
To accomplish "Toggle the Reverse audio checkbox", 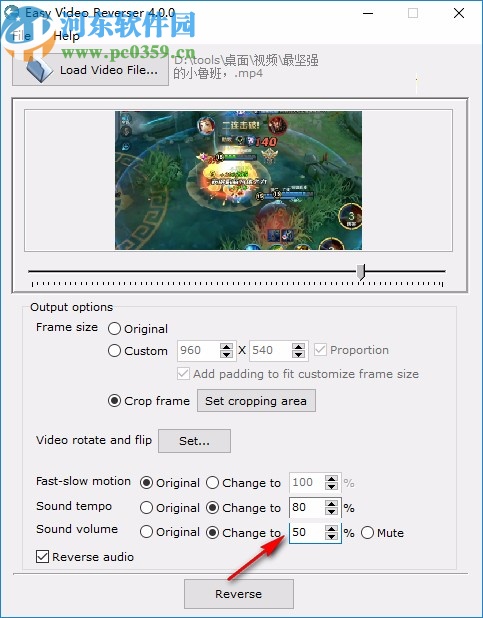I will pos(85,557).
